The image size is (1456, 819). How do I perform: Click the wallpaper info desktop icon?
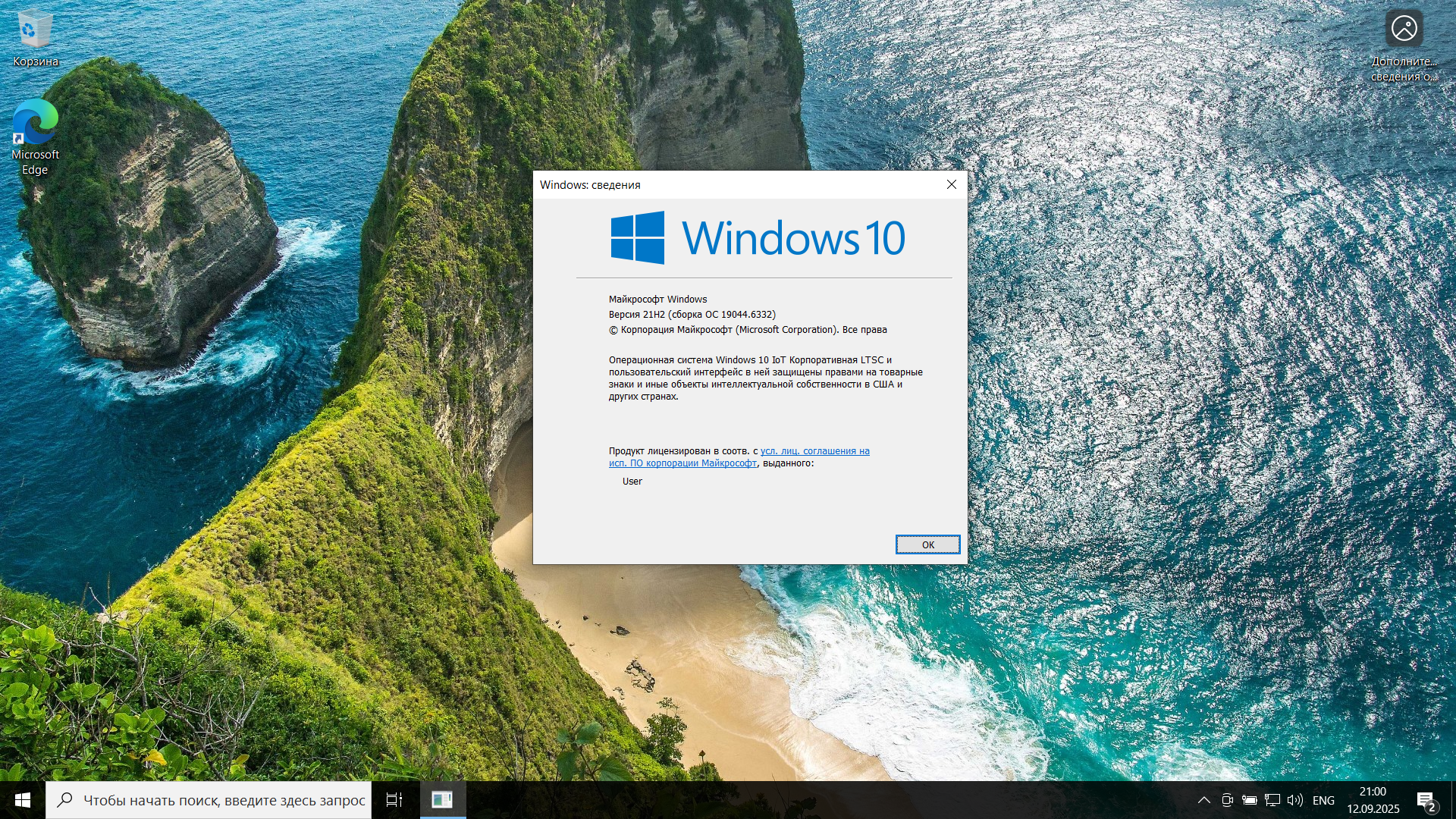coord(1404,42)
